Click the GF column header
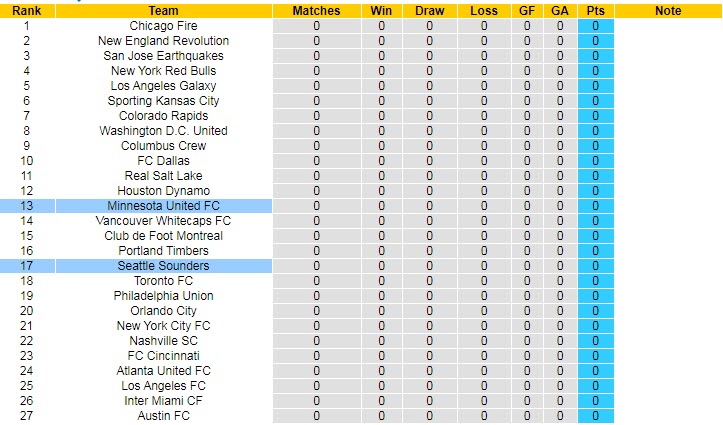This screenshot has height=425, width=723. [x=527, y=11]
